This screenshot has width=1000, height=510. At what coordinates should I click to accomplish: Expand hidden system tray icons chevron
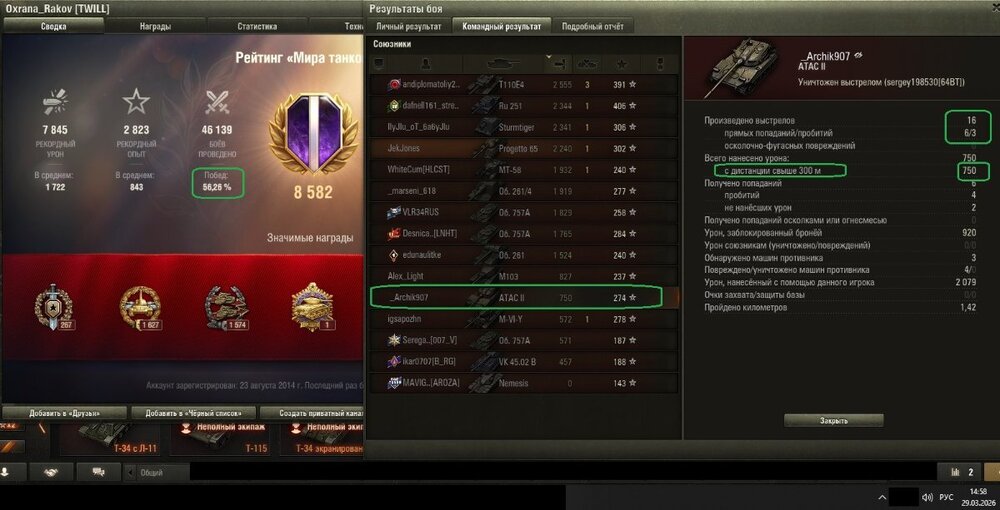882,497
